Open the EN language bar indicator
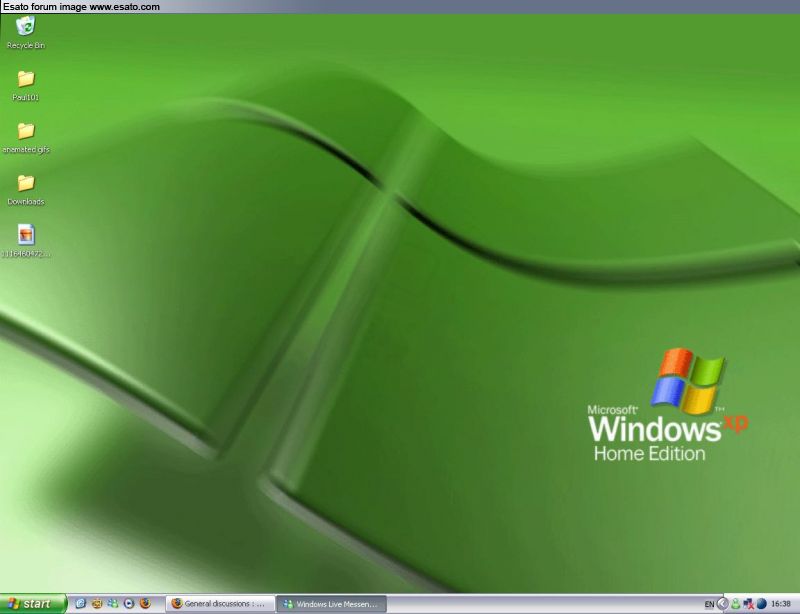Viewport: 800px width, 614px height. coord(709,604)
